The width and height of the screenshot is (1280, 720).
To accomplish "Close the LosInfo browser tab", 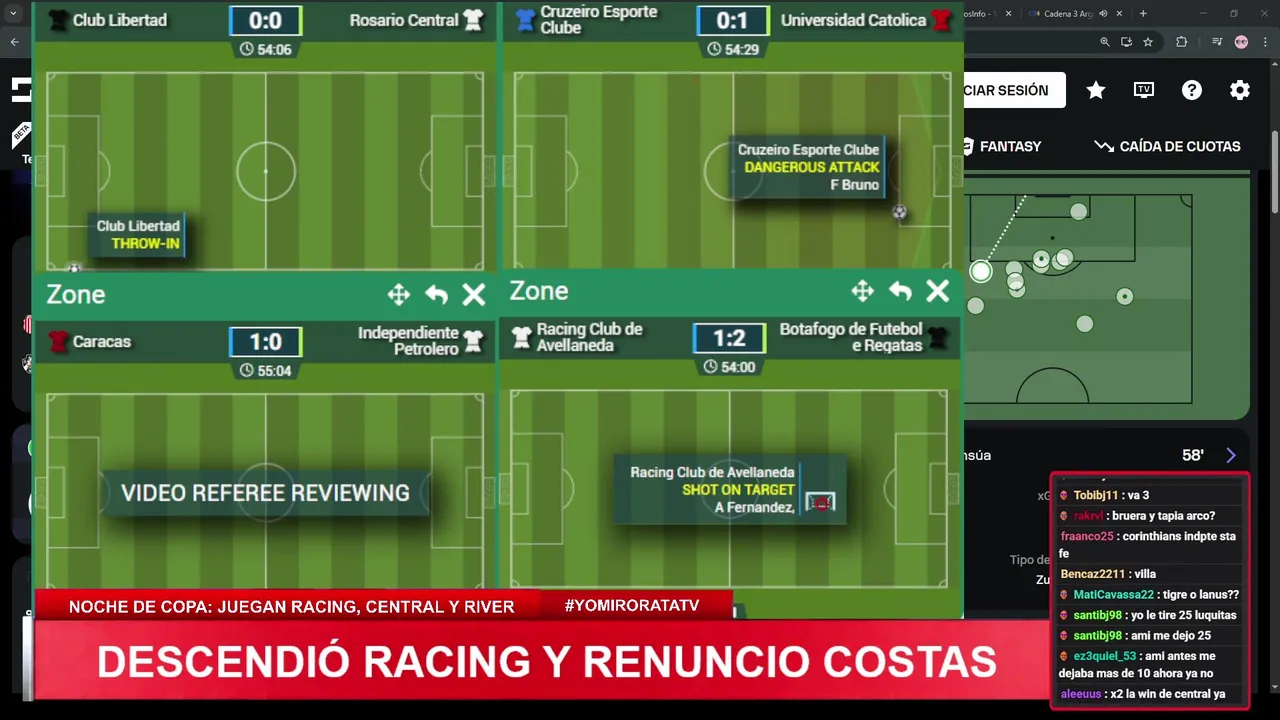I will (x=1008, y=14).
